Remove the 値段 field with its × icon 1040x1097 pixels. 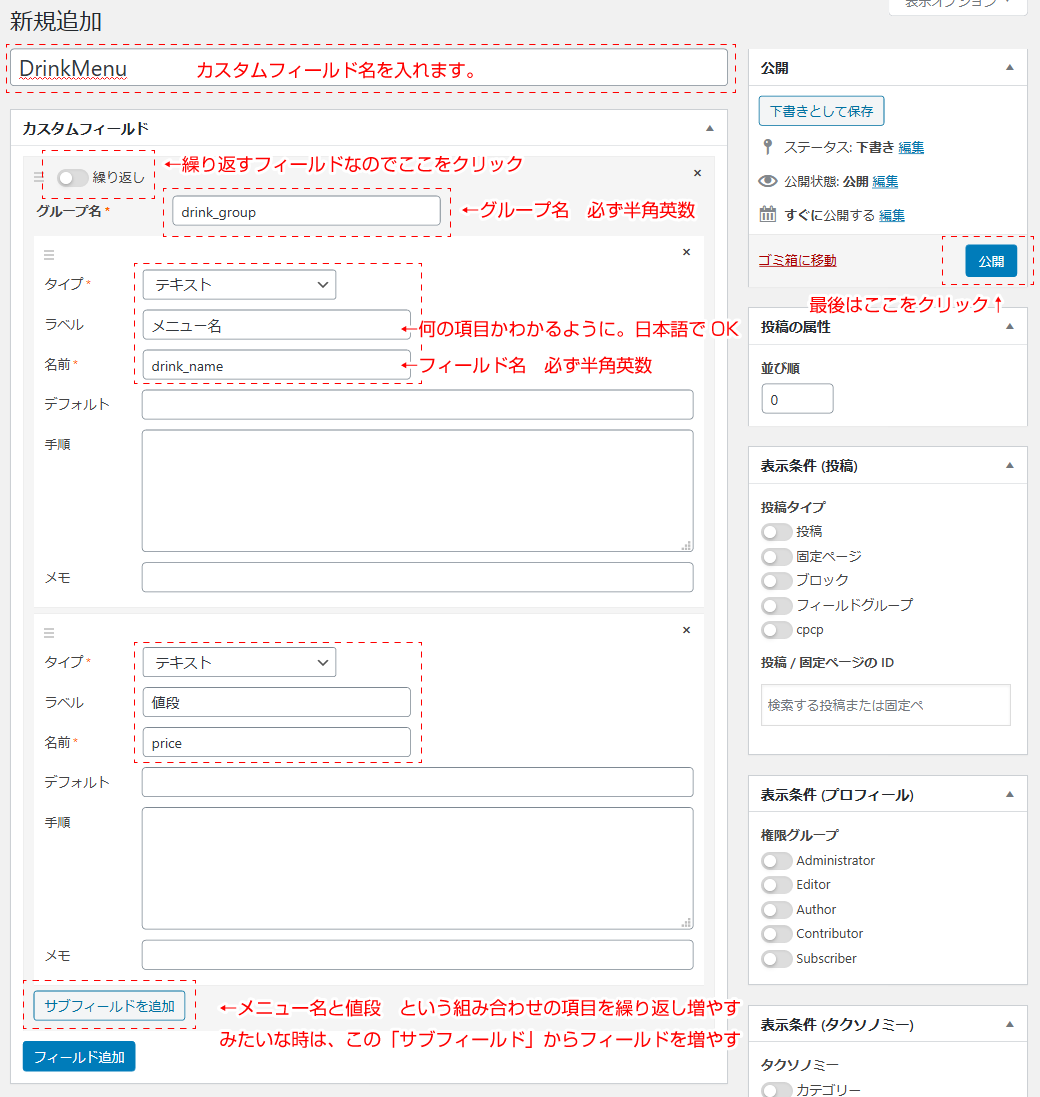point(686,629)
